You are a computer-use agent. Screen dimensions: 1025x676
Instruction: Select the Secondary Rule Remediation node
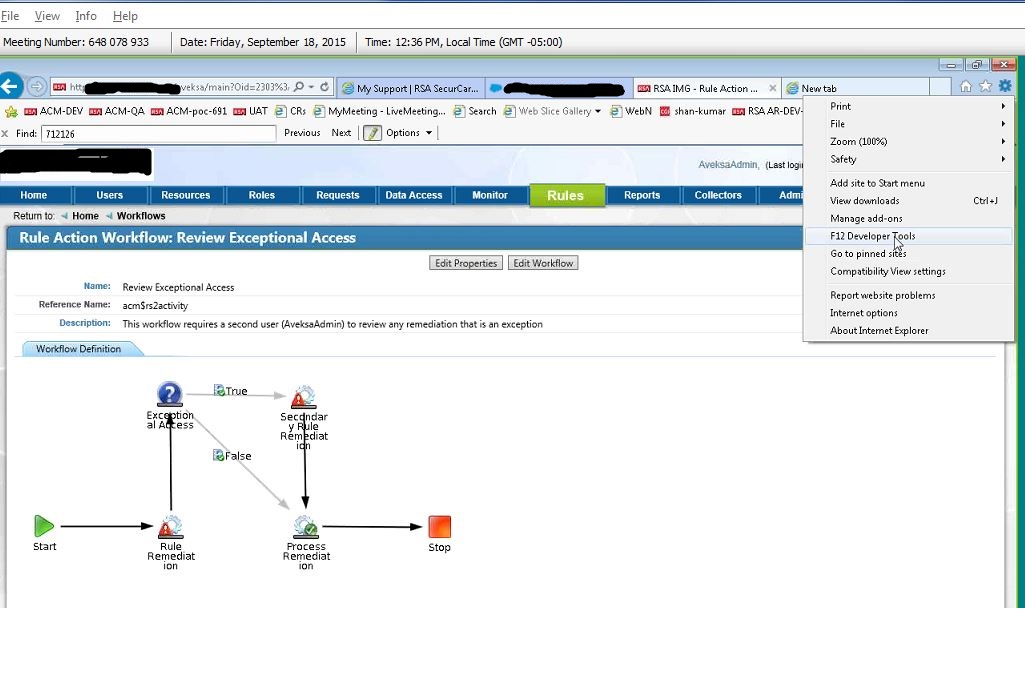click(x=303, y=398)
